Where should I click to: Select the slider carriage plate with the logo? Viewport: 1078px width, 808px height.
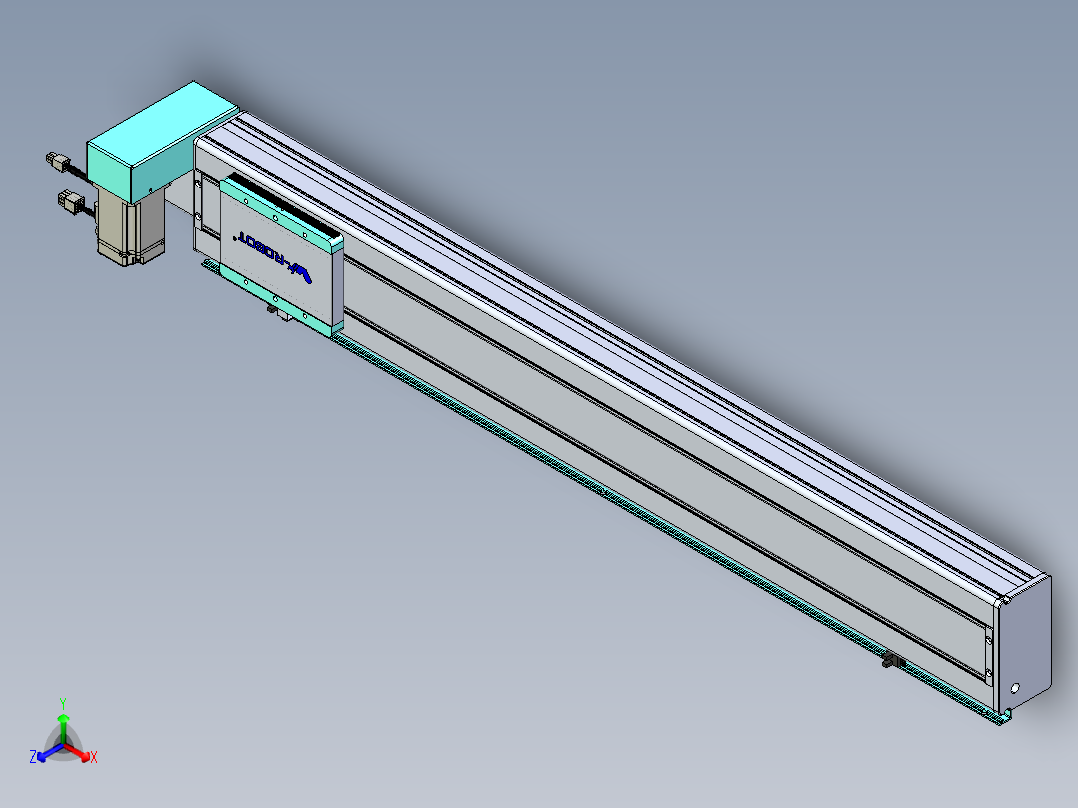(x=280, y=254)
